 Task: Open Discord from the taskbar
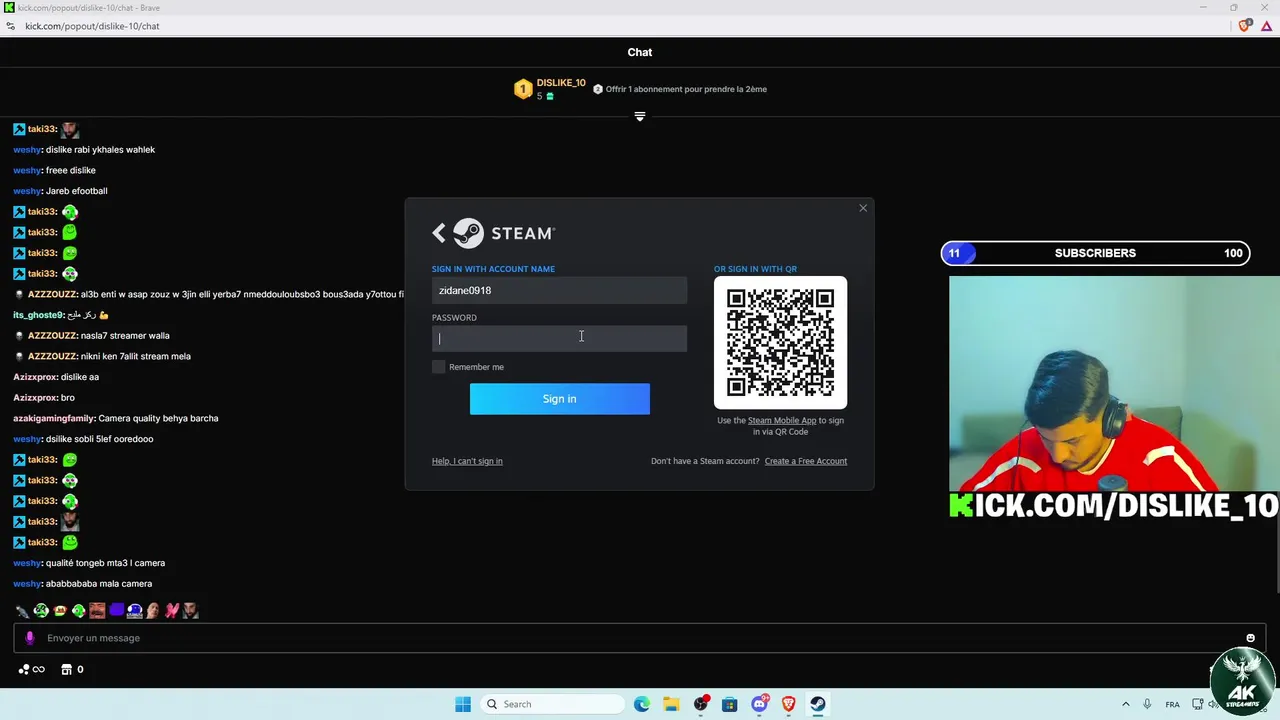click(760, 704)
